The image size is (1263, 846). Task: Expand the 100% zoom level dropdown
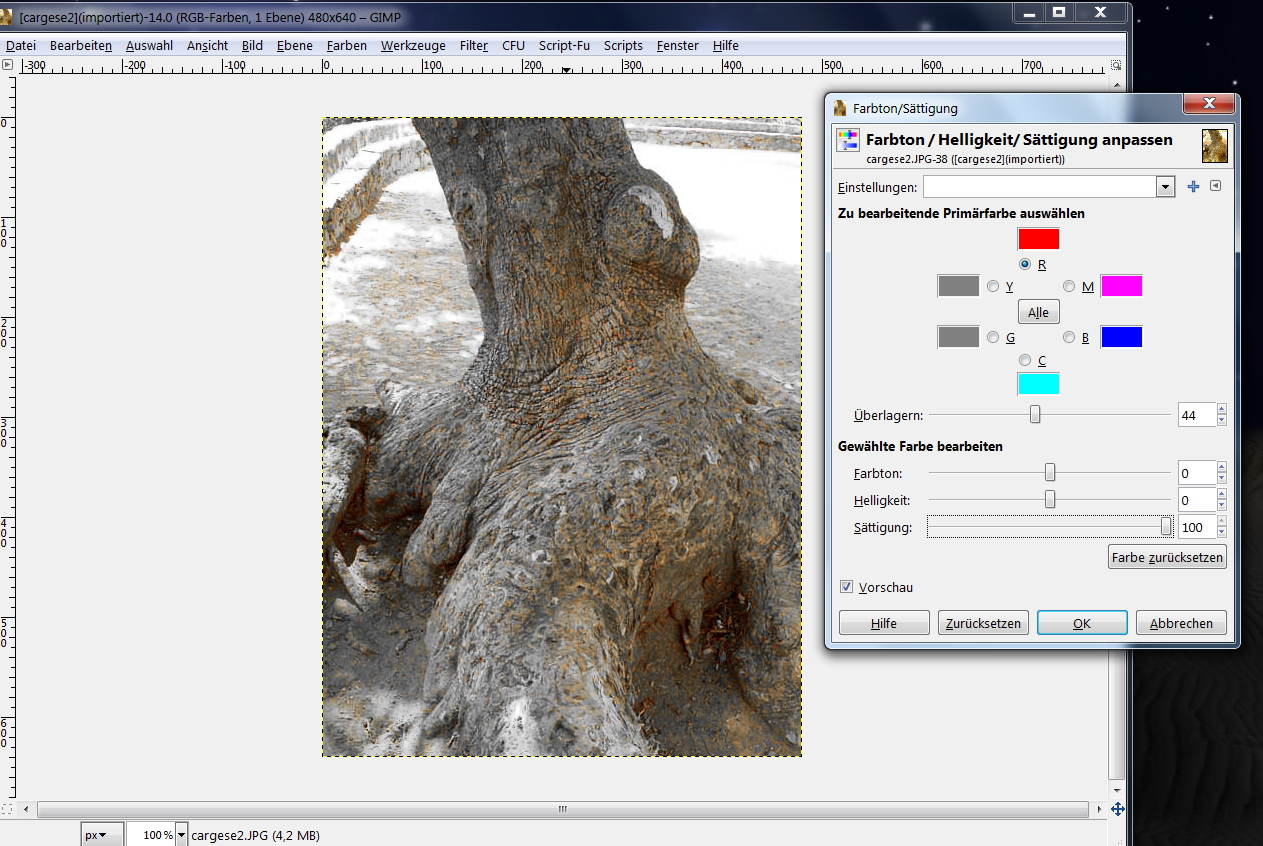181,834
